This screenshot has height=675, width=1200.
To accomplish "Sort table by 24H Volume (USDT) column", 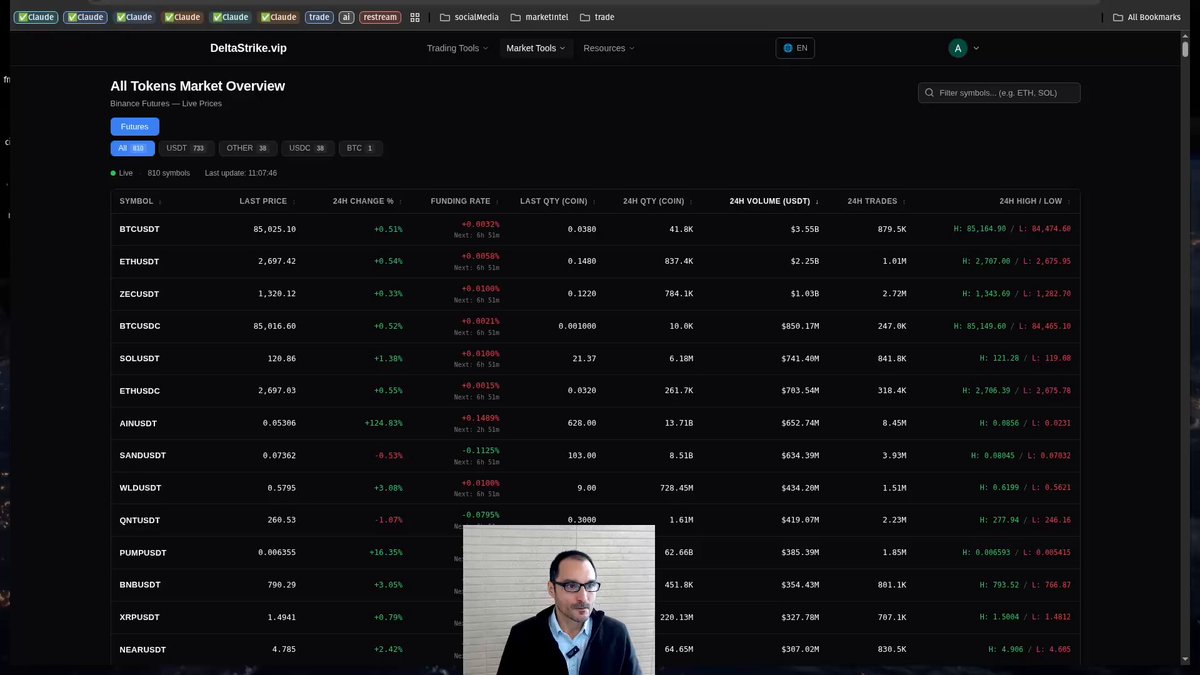I will (x=774, y=201).
